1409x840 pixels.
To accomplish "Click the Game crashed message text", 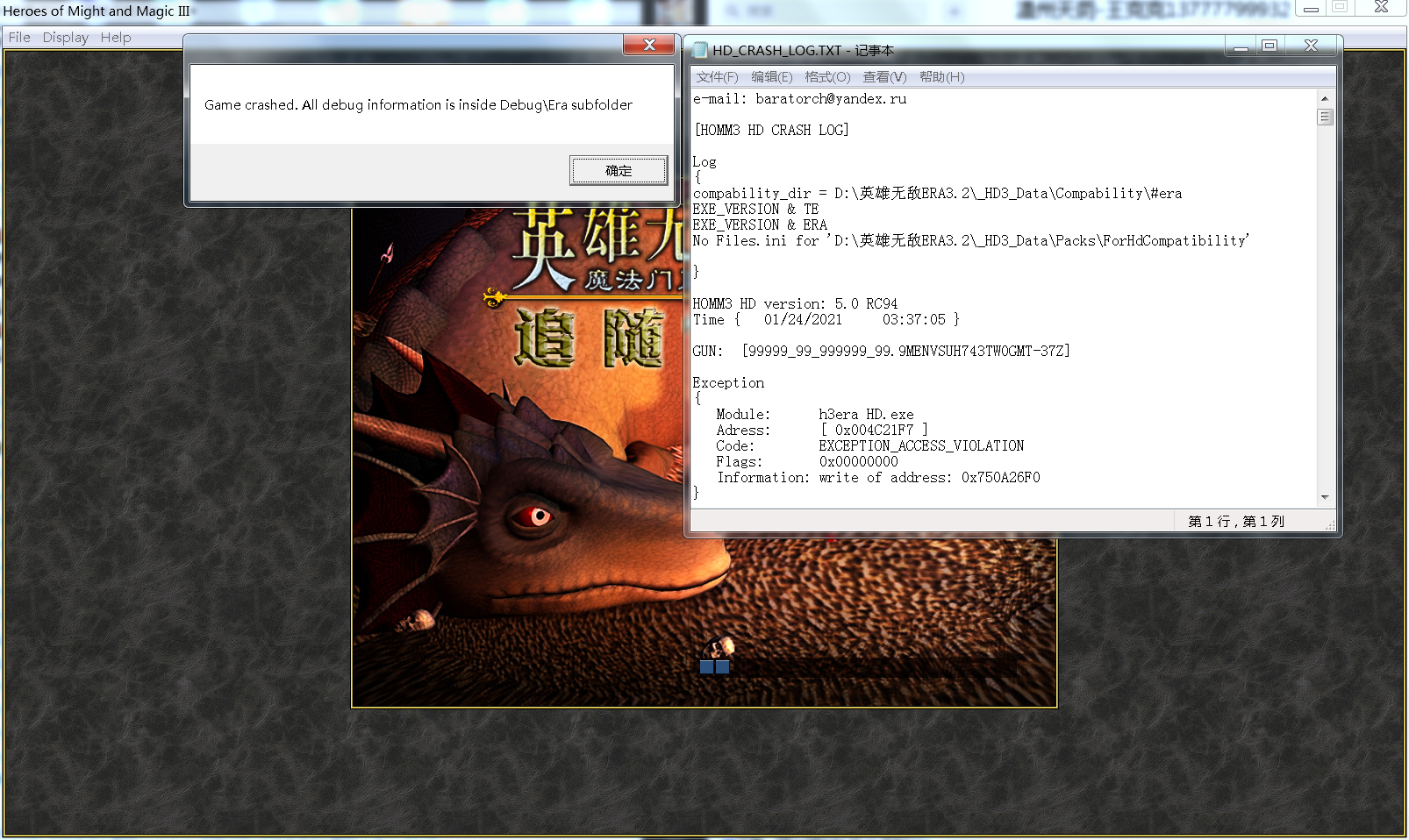I will pyautogui.click(x=418, y=104).
